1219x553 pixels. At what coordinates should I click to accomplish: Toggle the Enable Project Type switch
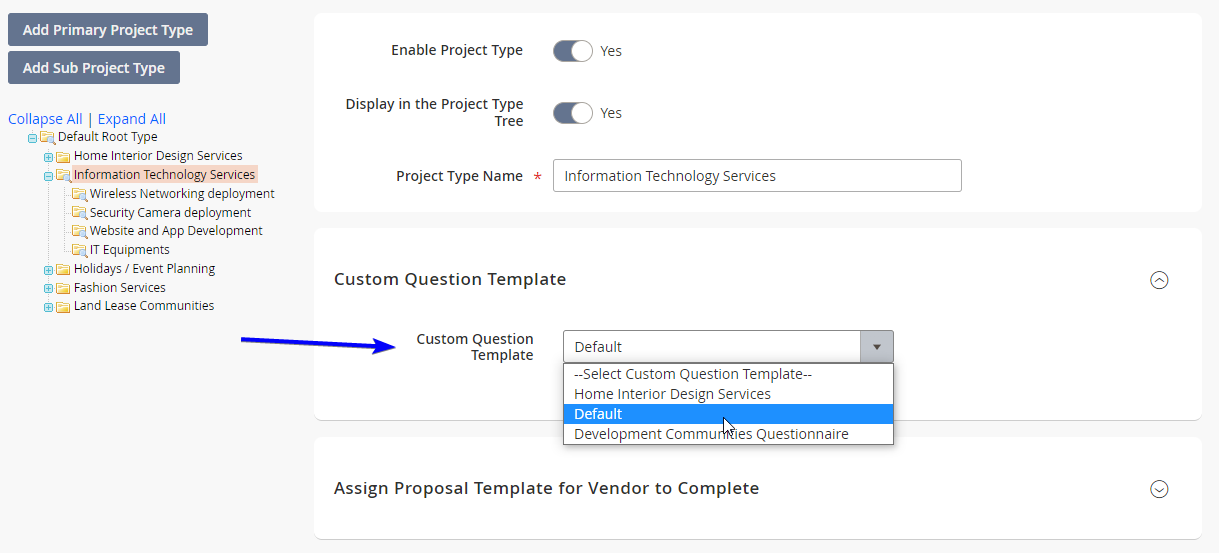(573, 51)
